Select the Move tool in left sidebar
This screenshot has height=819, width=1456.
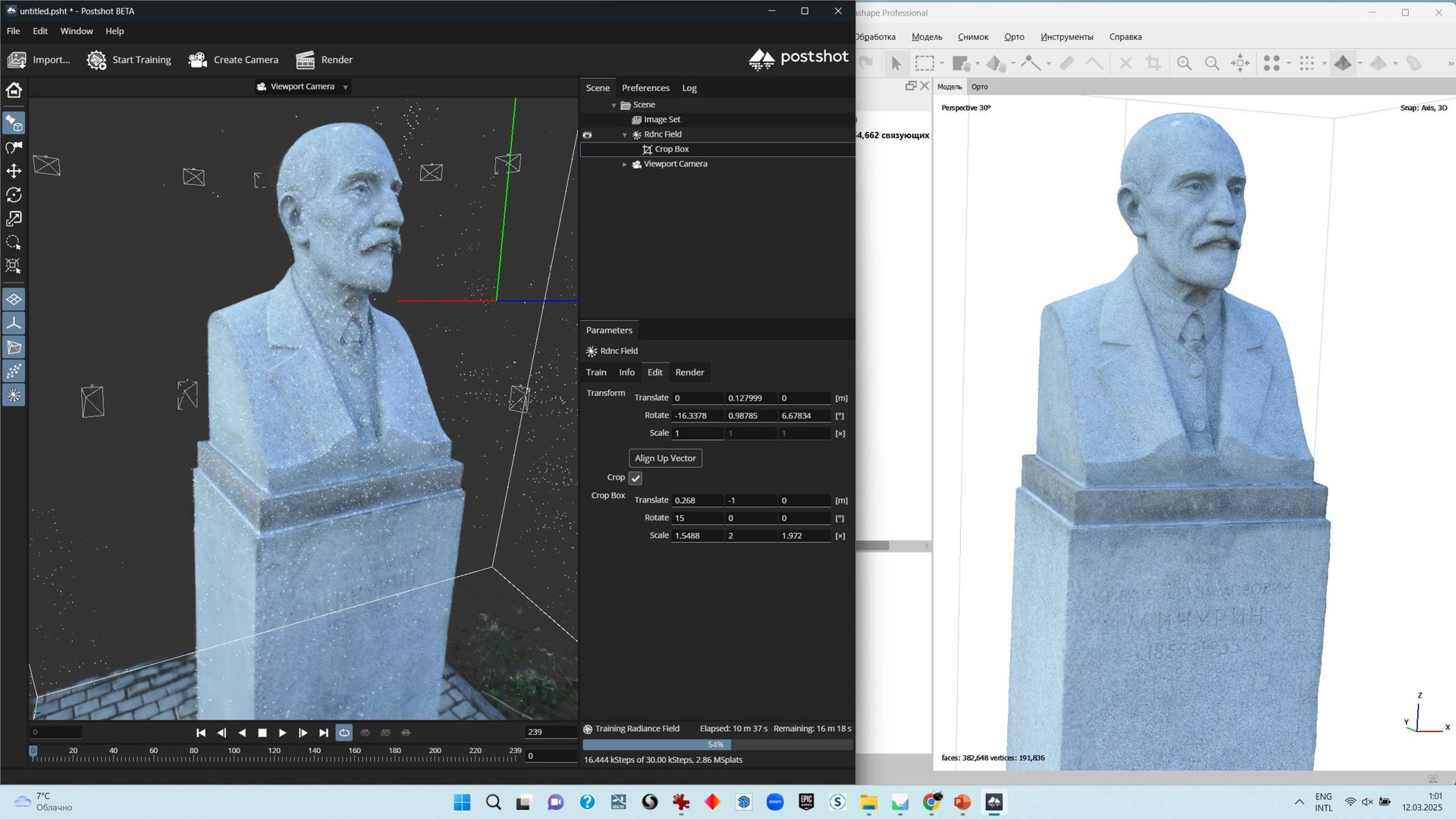[14, 171]
